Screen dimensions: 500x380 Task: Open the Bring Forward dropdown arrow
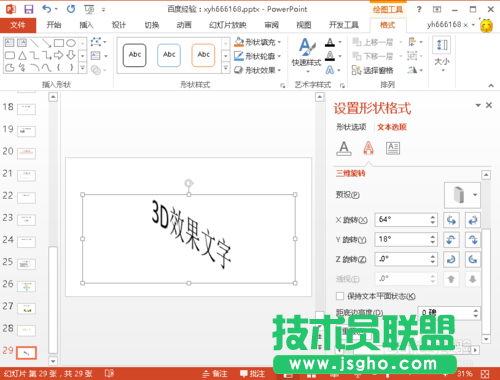click(x=400, y=42)
